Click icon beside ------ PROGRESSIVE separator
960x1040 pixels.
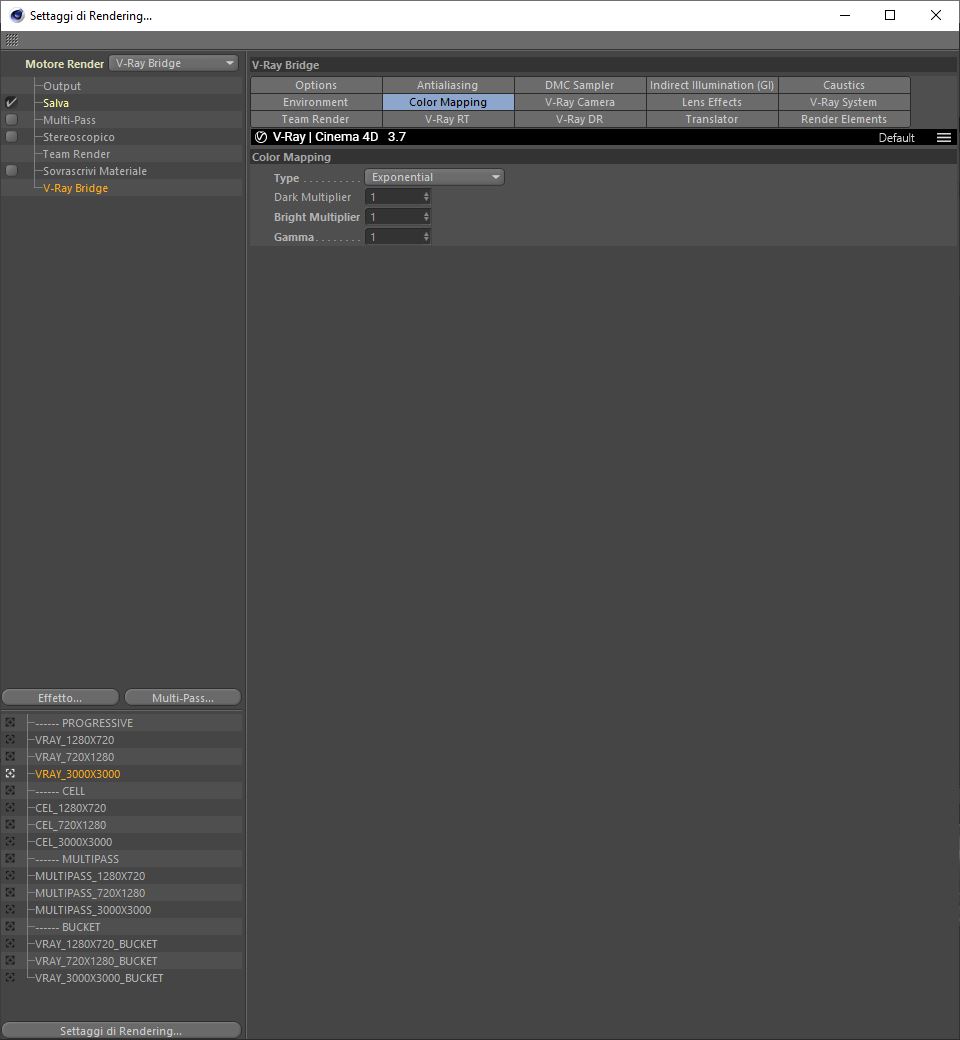10,722
